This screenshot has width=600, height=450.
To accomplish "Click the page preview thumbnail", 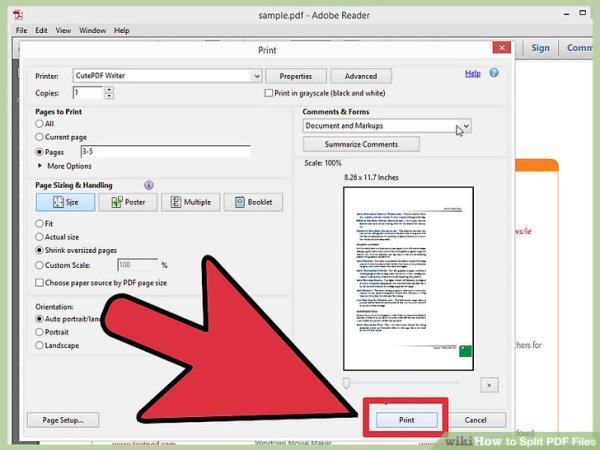I will tap(408, 279).
